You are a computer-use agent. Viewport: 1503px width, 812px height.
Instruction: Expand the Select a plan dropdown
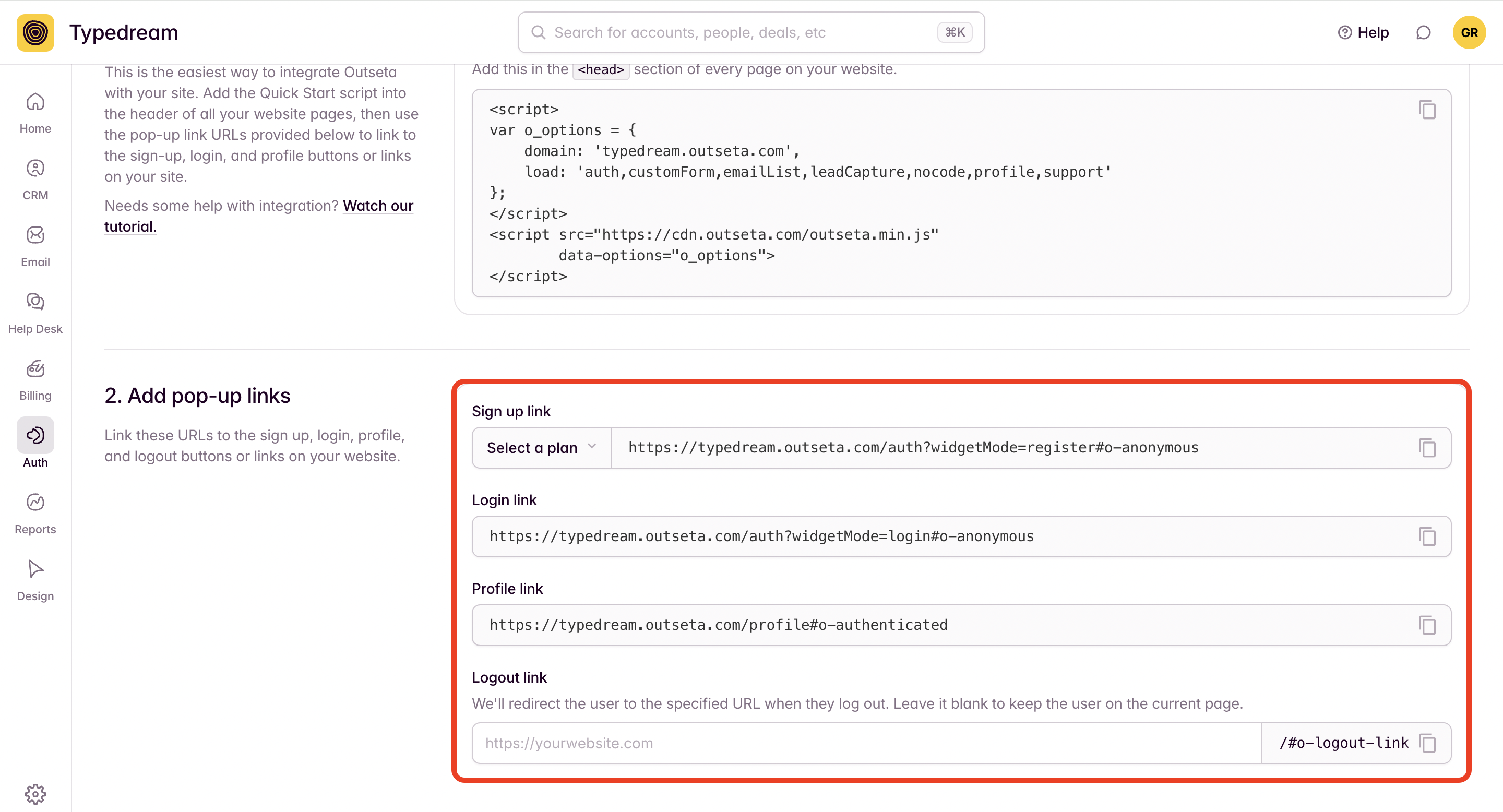(541, 448)
